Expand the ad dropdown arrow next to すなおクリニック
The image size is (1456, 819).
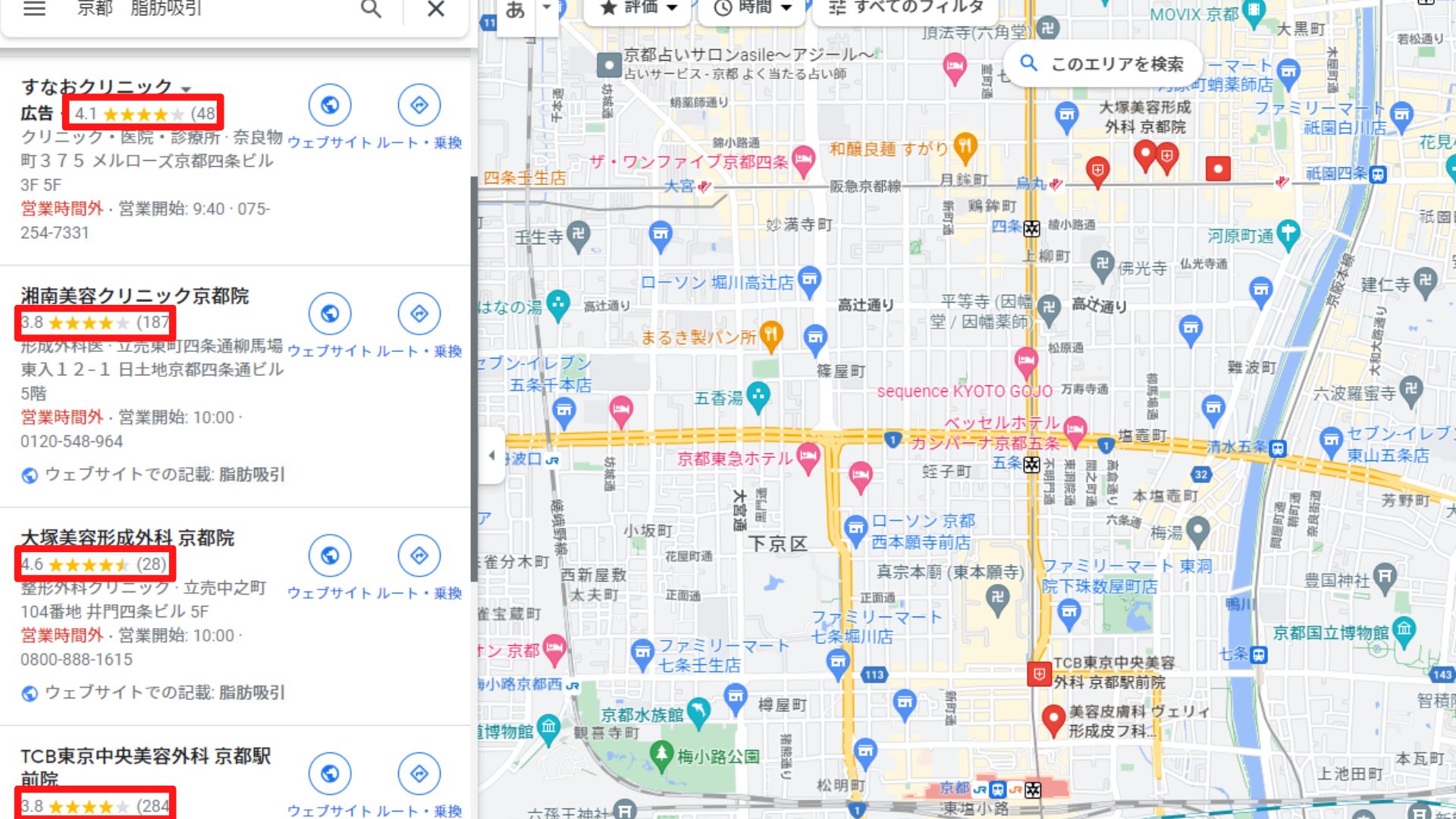click(186, 89)
